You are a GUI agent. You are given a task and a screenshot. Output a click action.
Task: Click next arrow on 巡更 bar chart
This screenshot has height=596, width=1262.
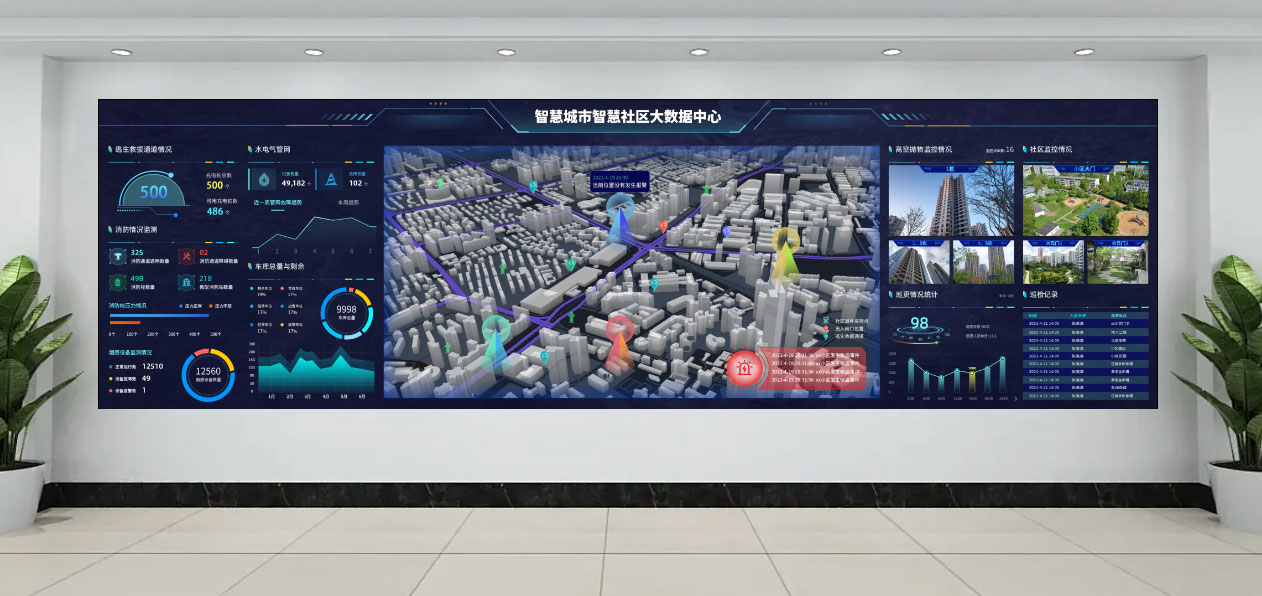click(1015, 399)
